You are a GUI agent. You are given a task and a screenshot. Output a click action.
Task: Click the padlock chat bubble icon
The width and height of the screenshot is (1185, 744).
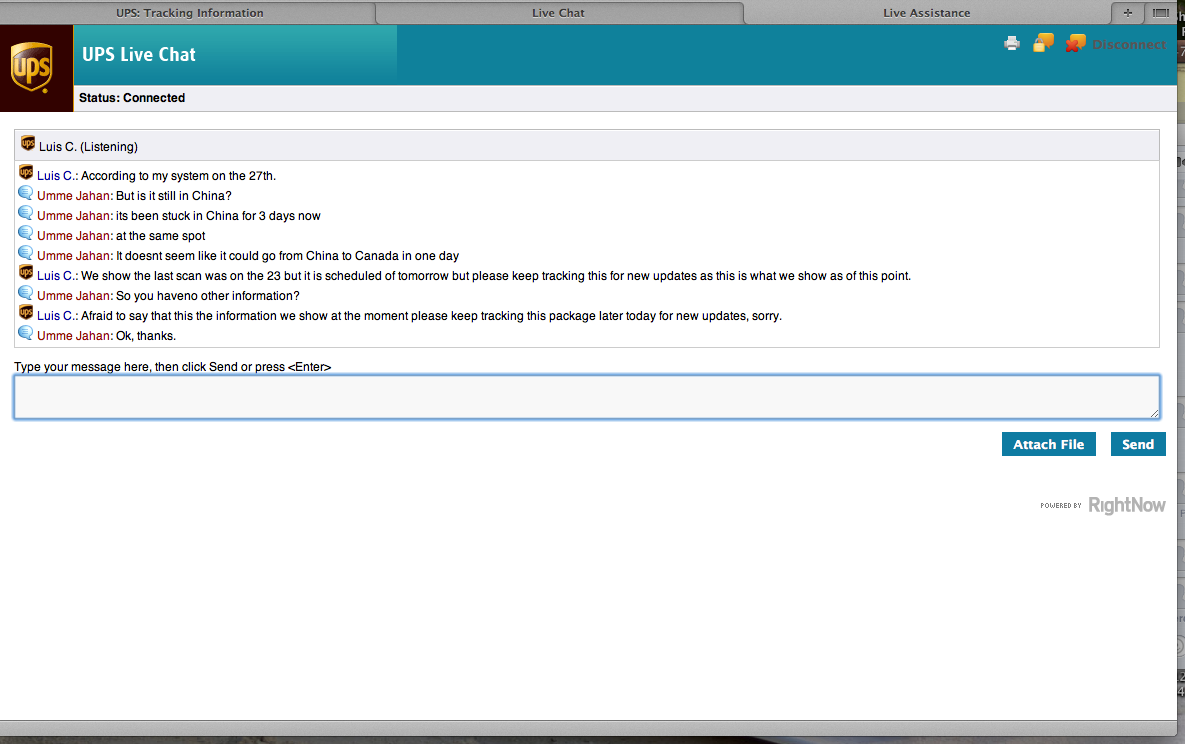(1044, 43)
